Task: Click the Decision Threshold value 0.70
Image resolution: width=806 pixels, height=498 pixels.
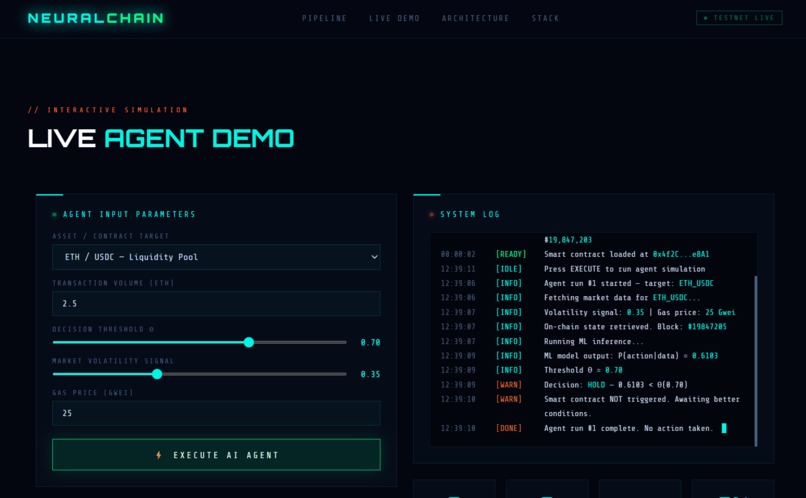Action: [x=370, y=342]
